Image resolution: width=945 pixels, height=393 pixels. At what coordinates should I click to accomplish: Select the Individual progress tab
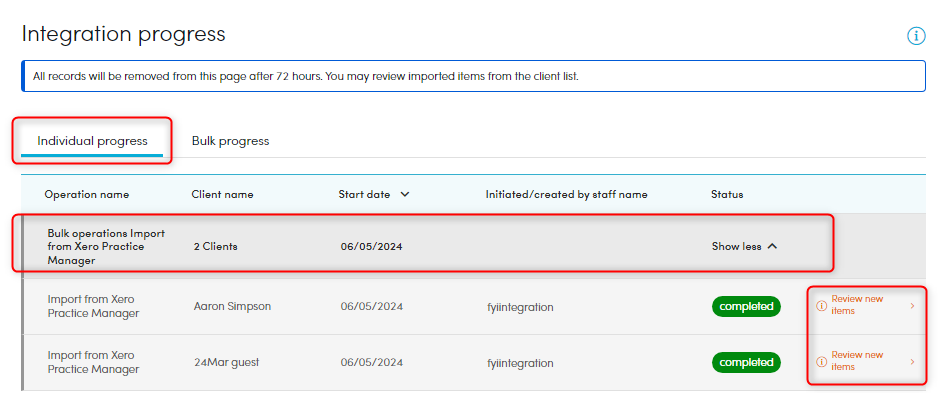pyautogui.click(x=92, y=141)
